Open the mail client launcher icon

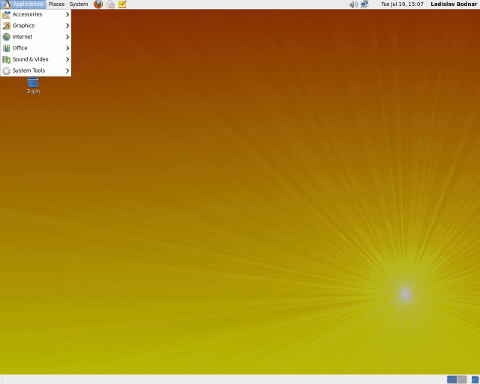110,4
